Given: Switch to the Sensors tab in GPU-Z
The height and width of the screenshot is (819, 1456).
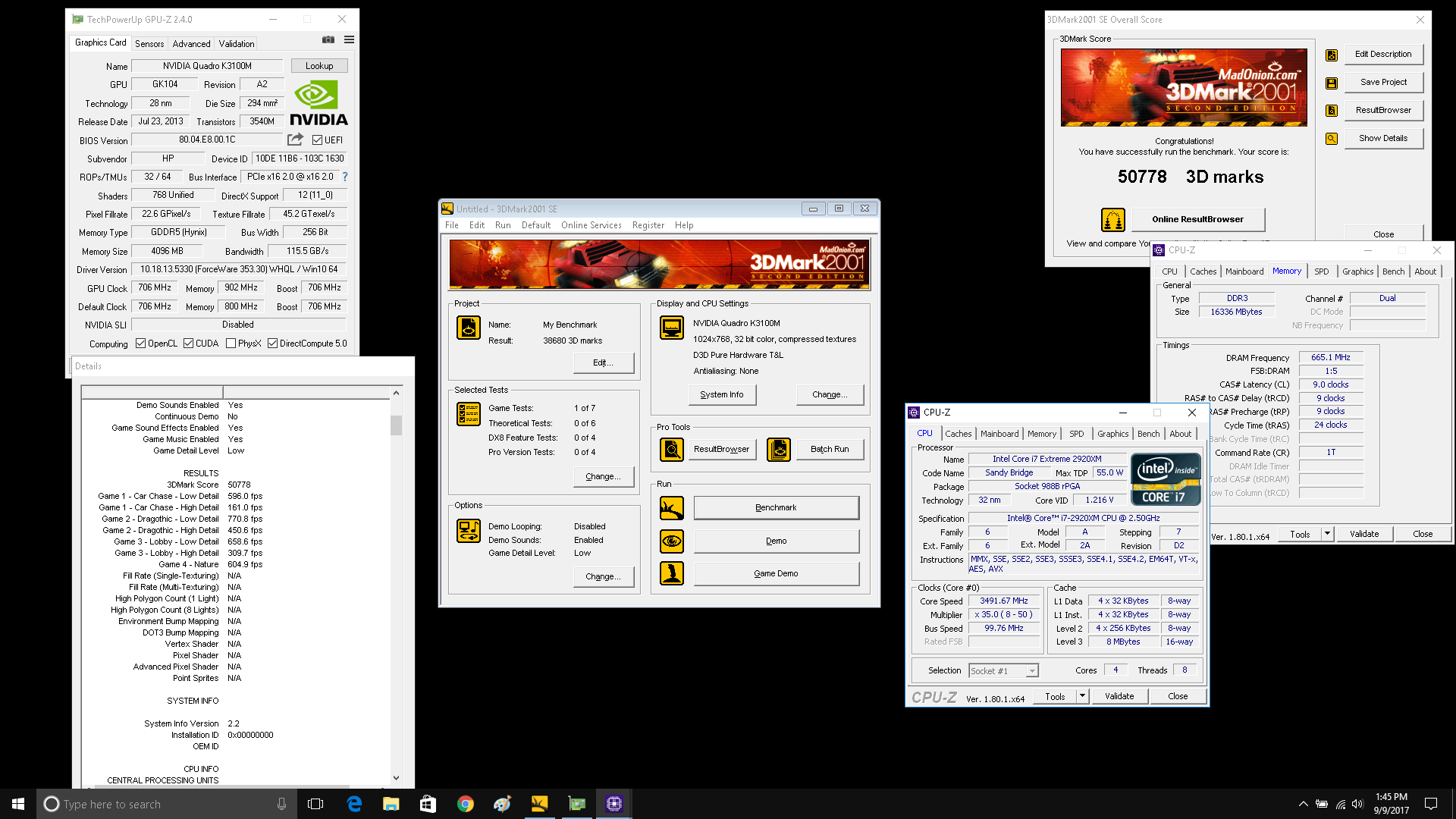Looking at the screenshot, I should pyautogui.click(x=149, y=44).
